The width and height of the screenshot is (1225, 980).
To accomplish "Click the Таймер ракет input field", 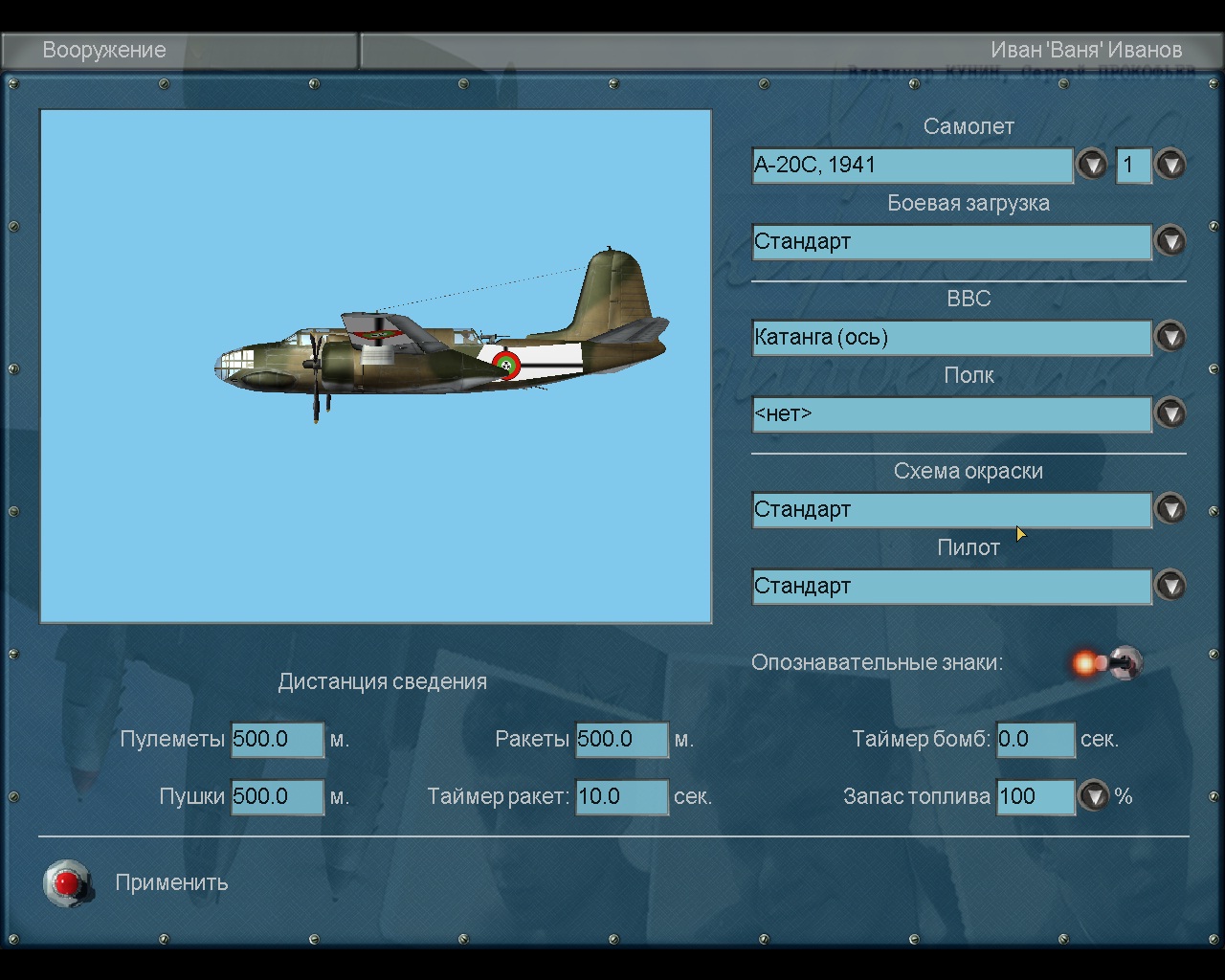I will click(621, 797).
